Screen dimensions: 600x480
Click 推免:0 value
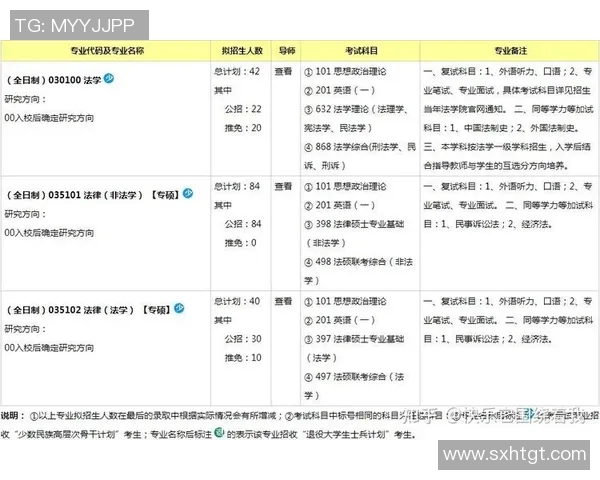coord(240,243)
